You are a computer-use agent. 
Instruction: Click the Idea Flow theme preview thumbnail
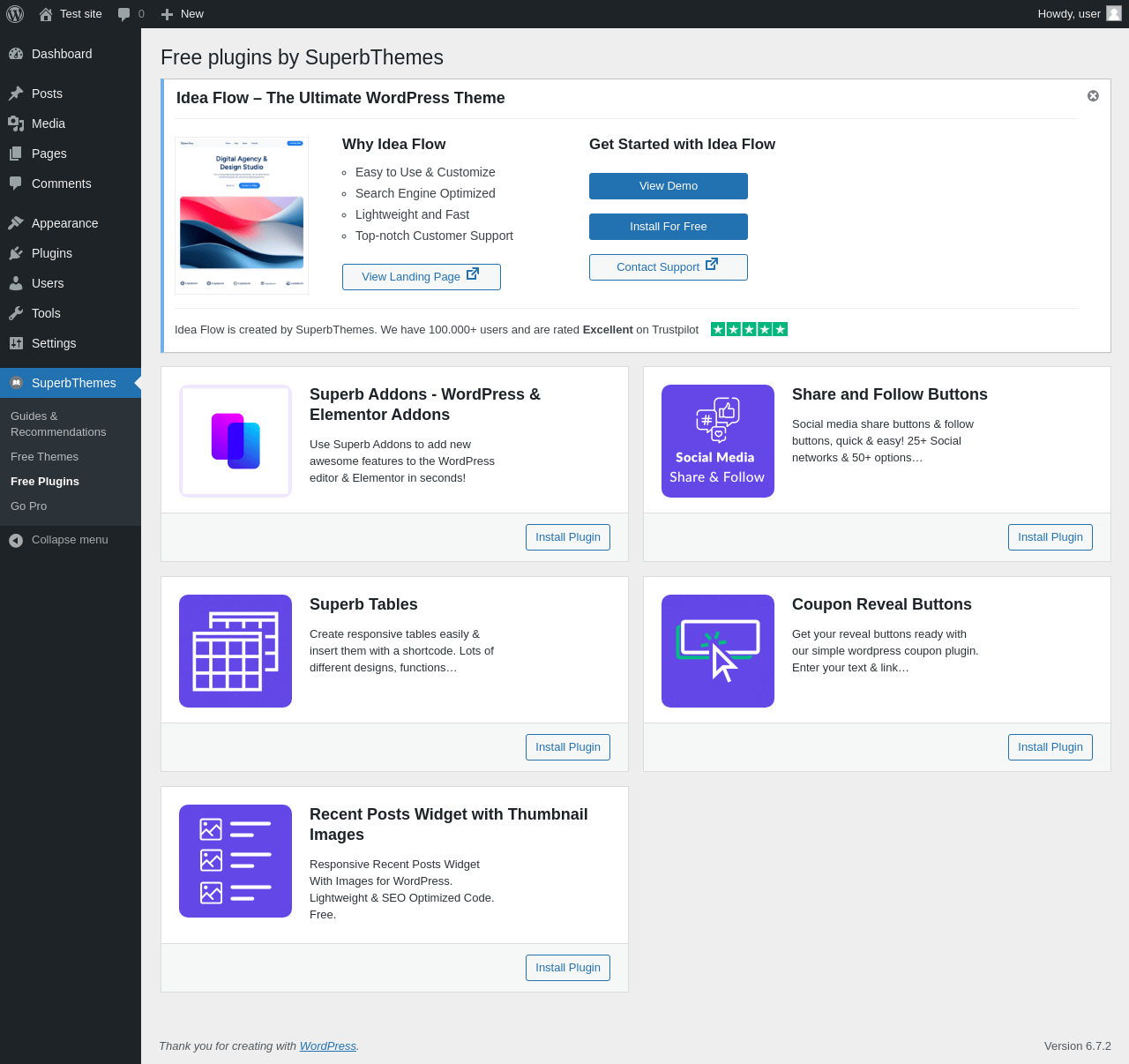point(242,215)
